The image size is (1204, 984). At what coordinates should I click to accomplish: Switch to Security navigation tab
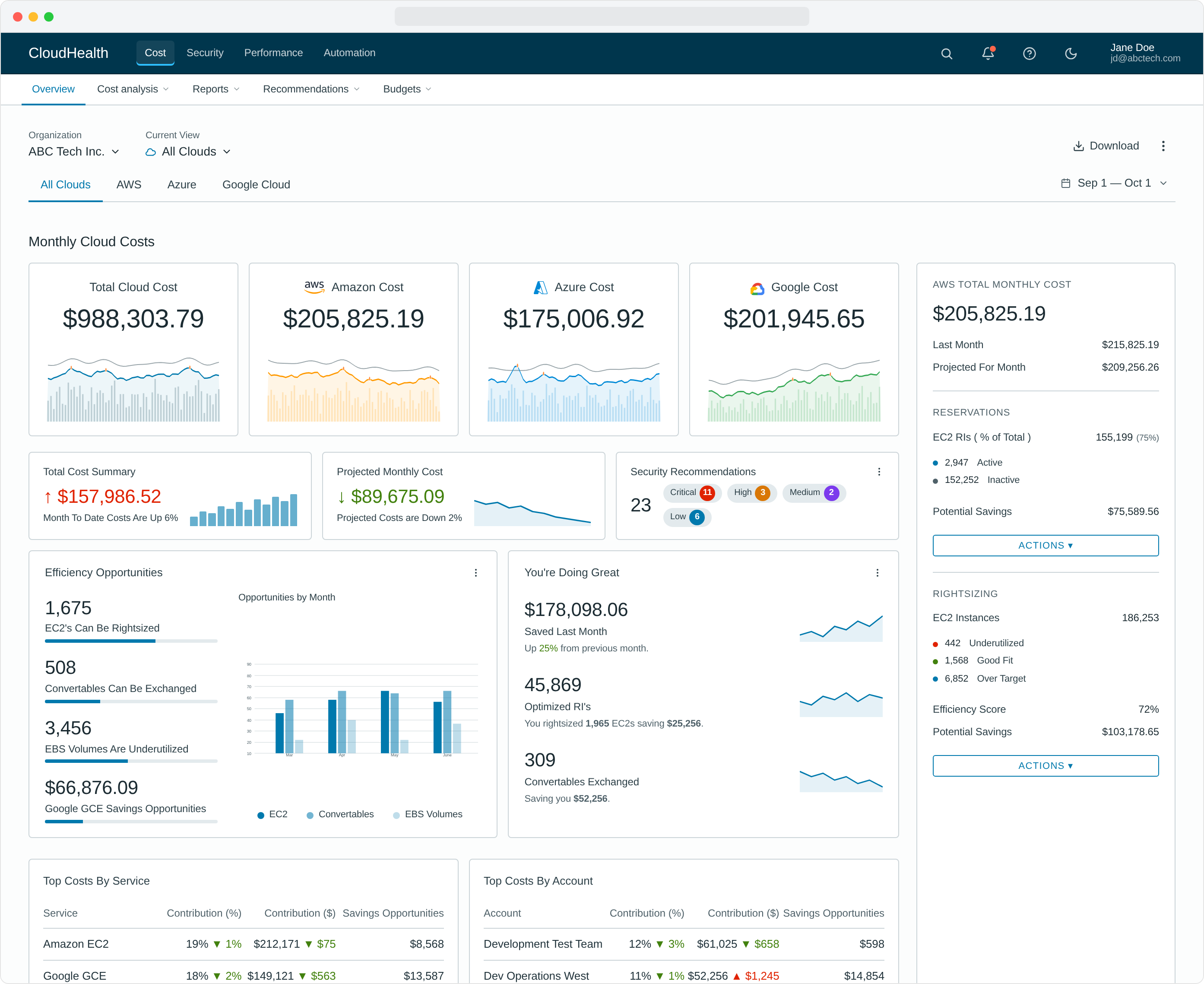pos(205,53)
